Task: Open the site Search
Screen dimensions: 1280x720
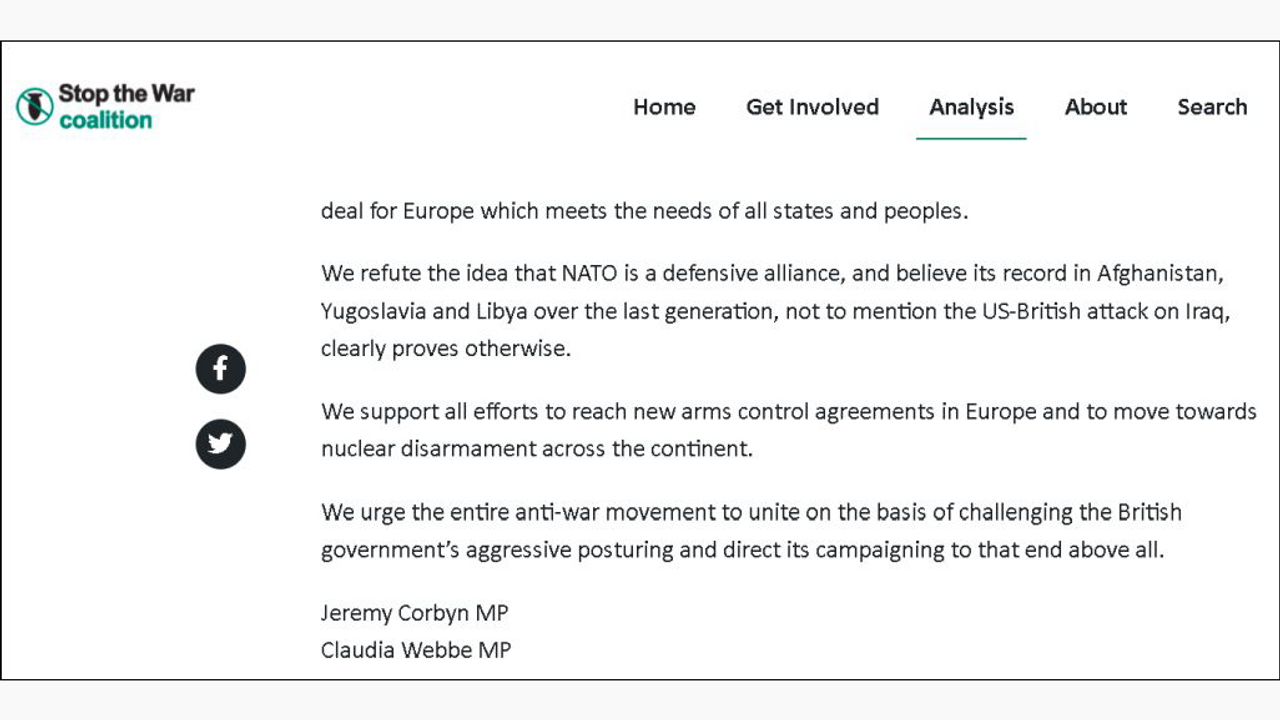Action: pyautogui.click(x=1212, y=107)
